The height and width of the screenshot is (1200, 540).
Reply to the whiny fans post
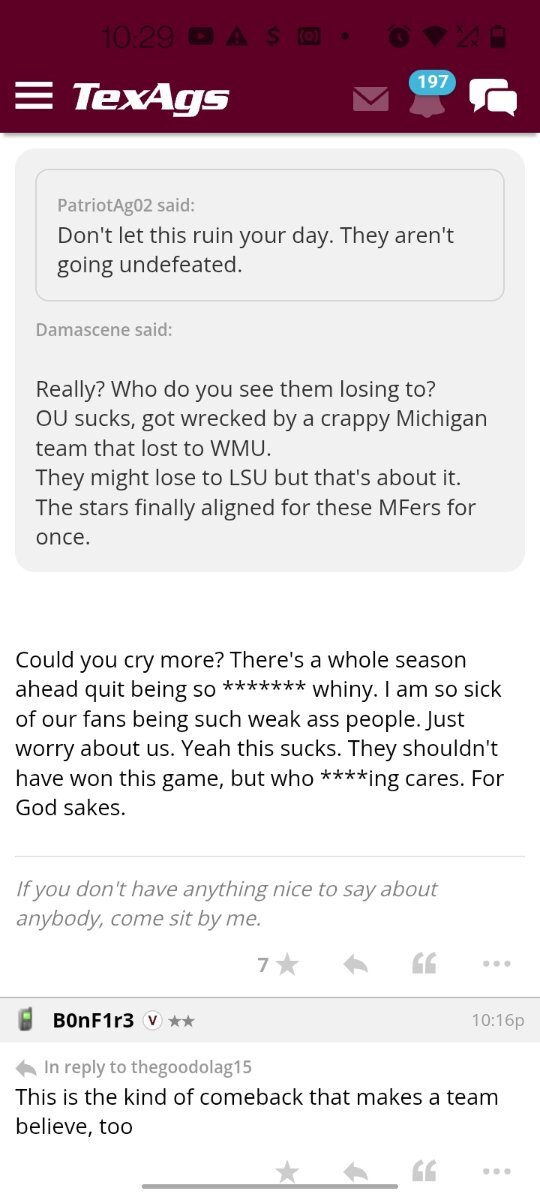pos(355,964)
